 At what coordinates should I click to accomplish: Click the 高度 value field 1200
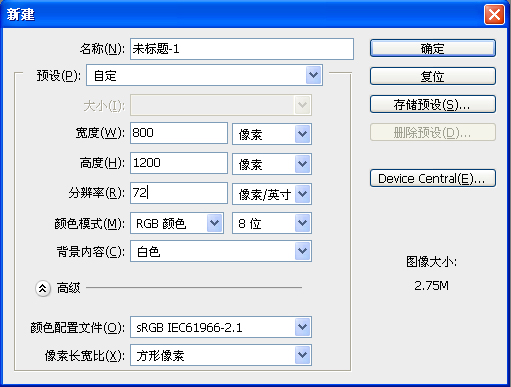(179, 163)
